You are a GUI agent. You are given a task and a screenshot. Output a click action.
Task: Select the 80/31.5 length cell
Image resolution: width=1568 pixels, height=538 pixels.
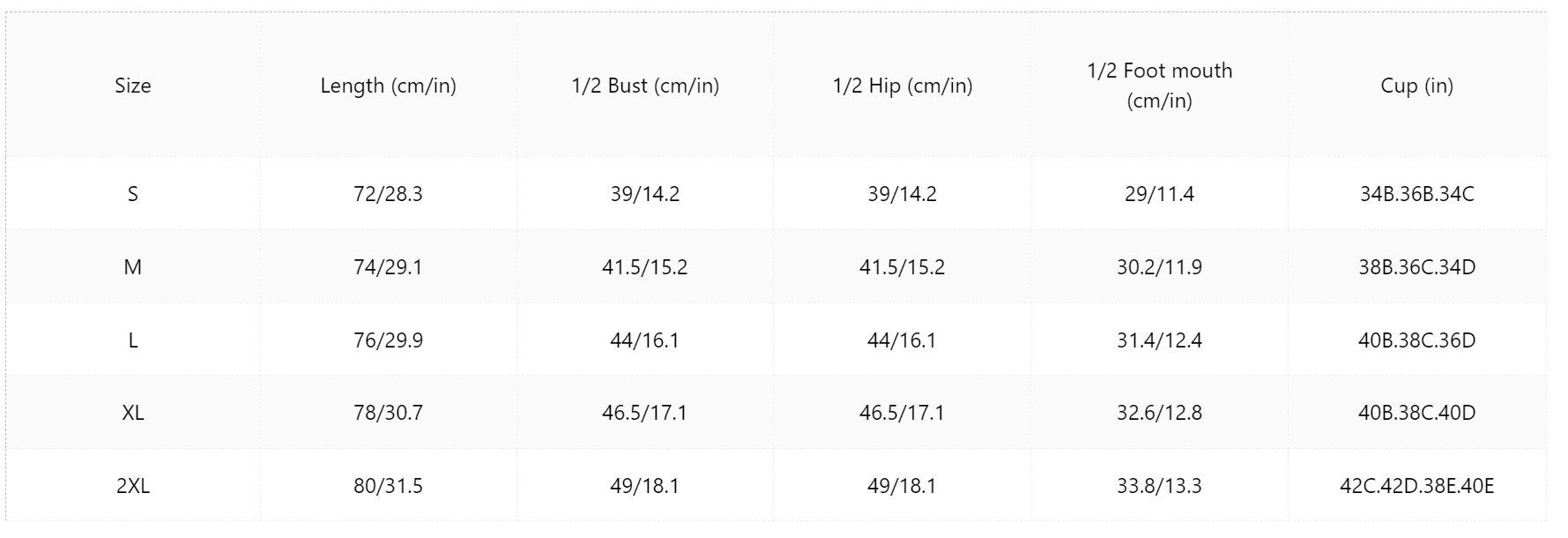tap(389, 486)
